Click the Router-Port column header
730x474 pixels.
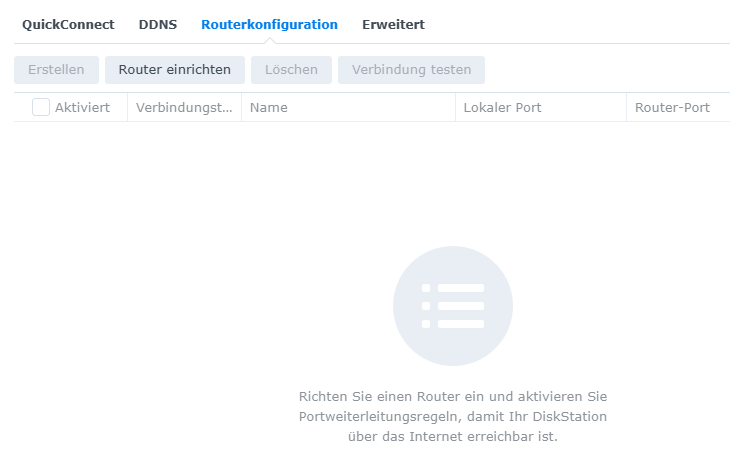[672, 107]
